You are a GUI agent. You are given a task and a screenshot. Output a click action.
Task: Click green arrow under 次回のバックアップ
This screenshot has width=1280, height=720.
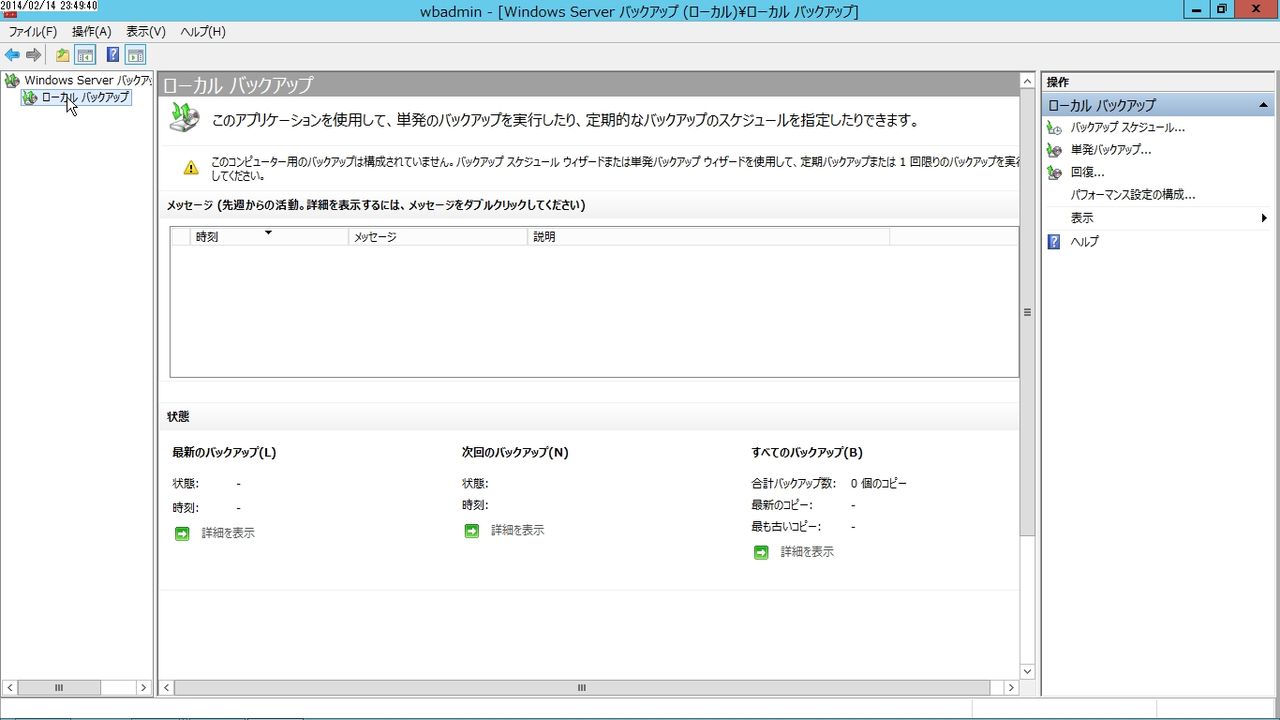(472, 531)
